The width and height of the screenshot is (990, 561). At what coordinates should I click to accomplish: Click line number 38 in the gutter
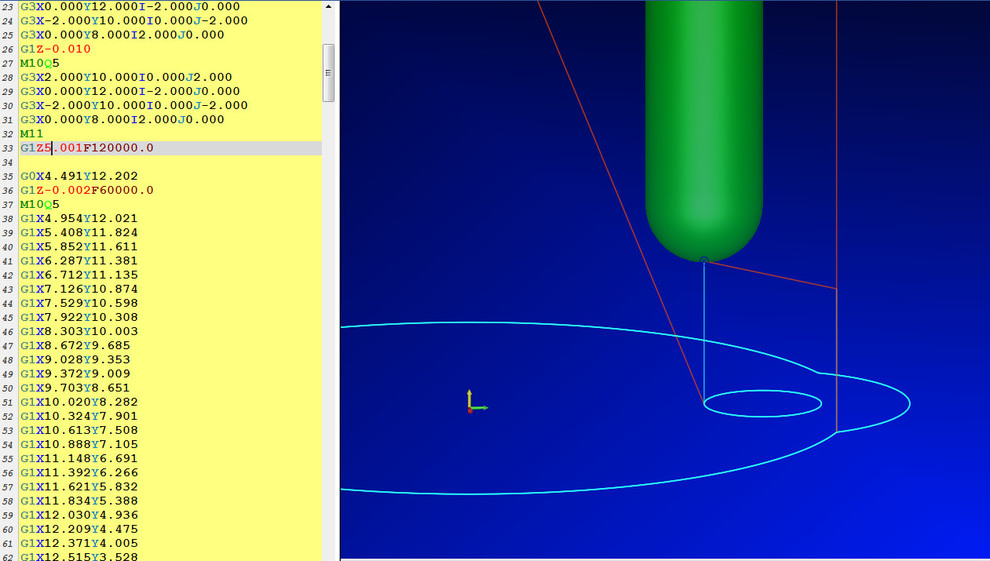tap(8, 219)
